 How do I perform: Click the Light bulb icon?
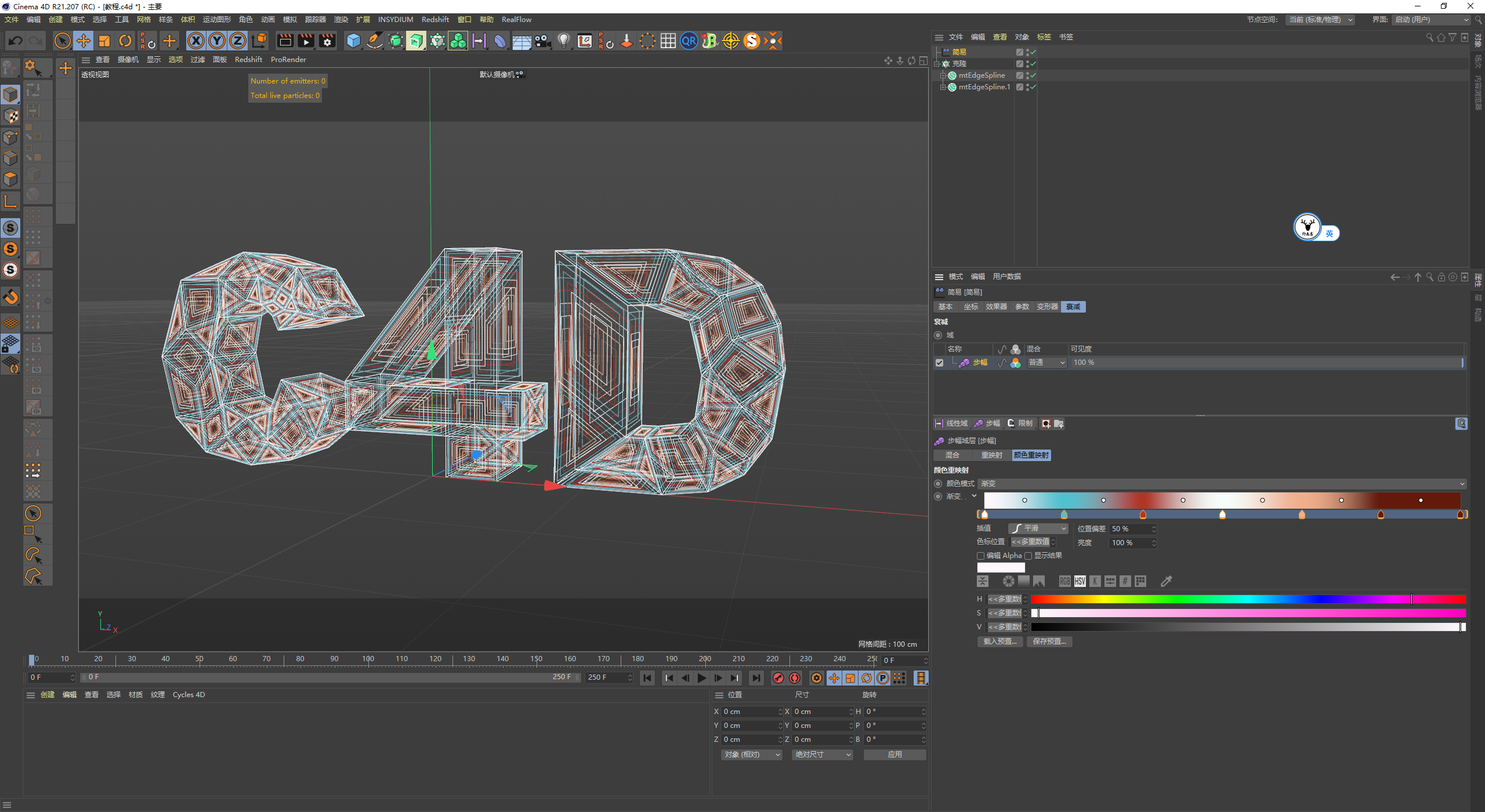click(x=563, y=41)
